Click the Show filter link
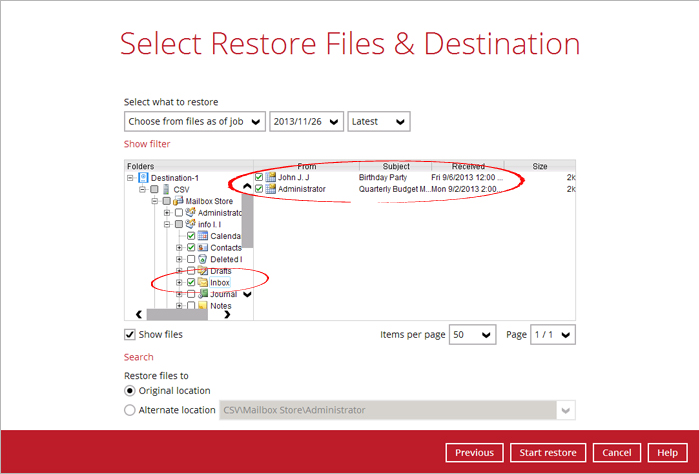Screen dimensions: 699x474 pos(147,144)
